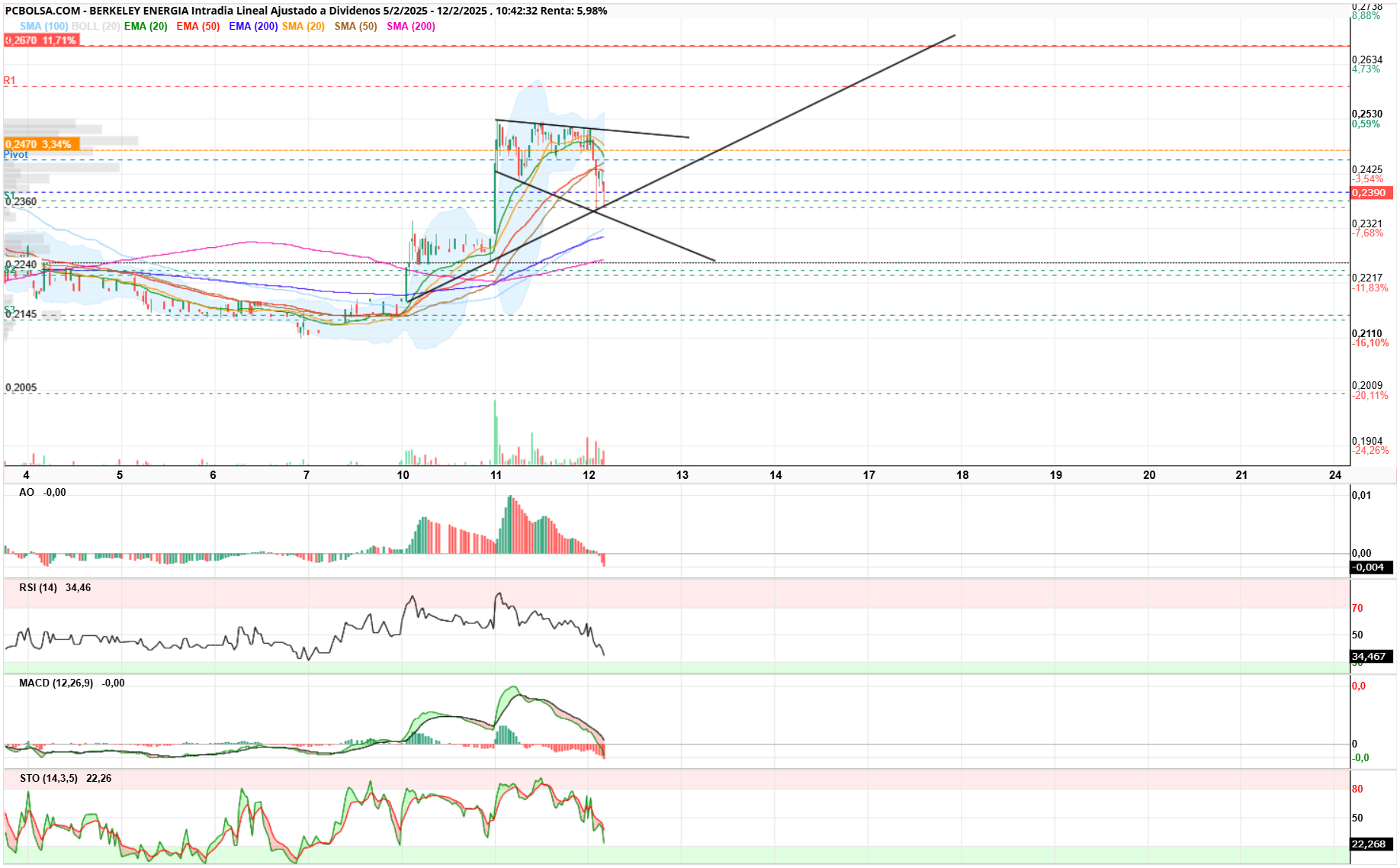Click the orange 0,2470 3,34% price tag
This screenshot has width=1400, height=868.
coord(41,144)
